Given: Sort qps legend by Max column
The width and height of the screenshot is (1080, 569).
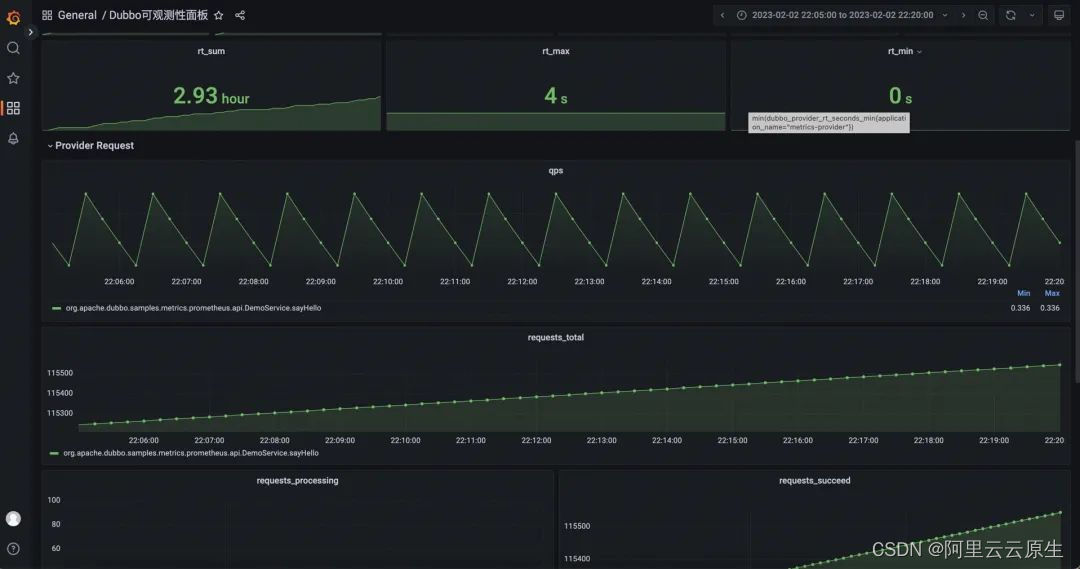Looking at the screenshot, I should click(1052, 293).
